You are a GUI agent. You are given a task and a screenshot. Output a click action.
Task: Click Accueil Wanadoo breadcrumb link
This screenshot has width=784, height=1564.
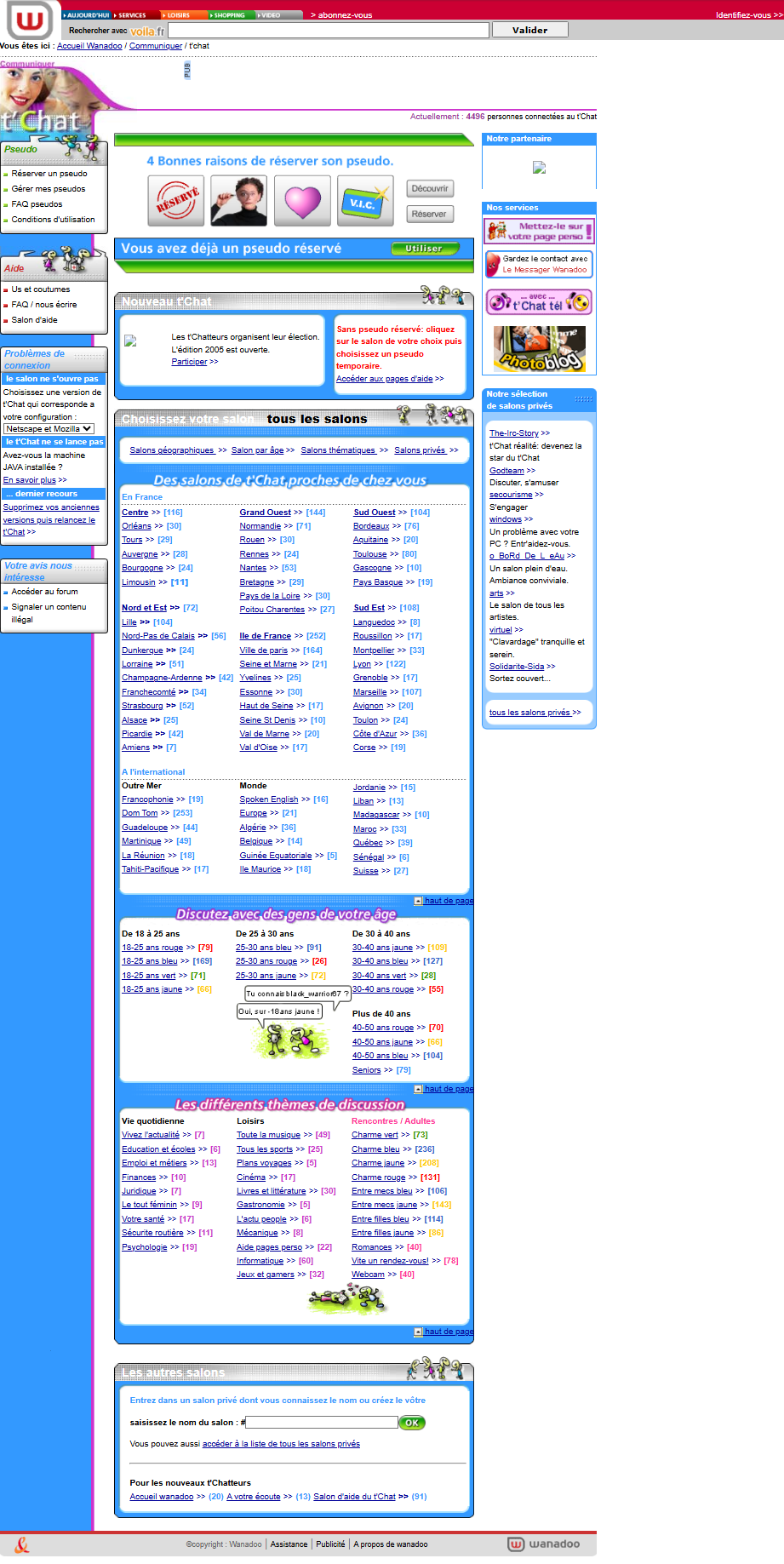tap(89, 46)
